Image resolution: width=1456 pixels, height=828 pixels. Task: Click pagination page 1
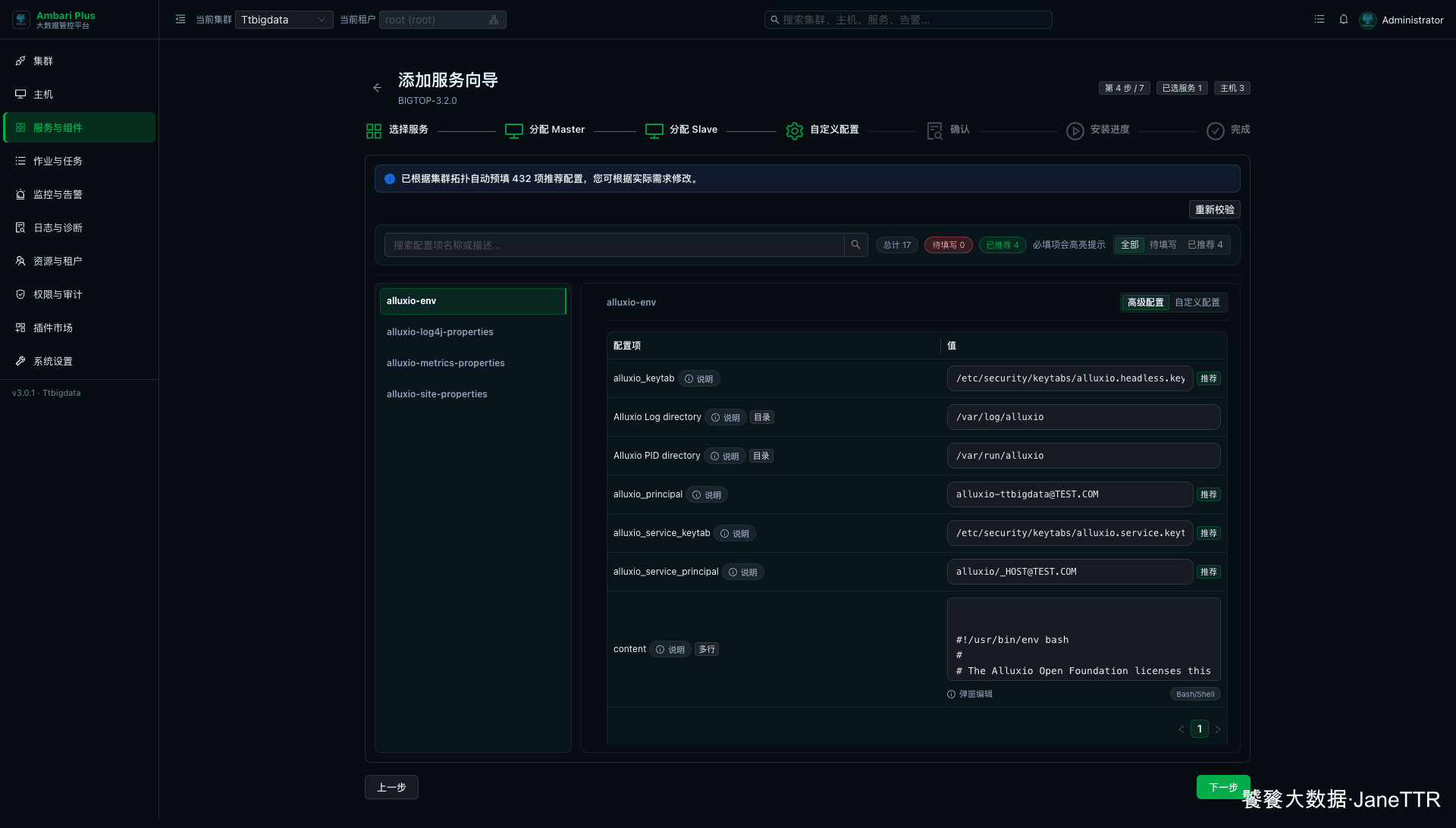[1199, 729]
